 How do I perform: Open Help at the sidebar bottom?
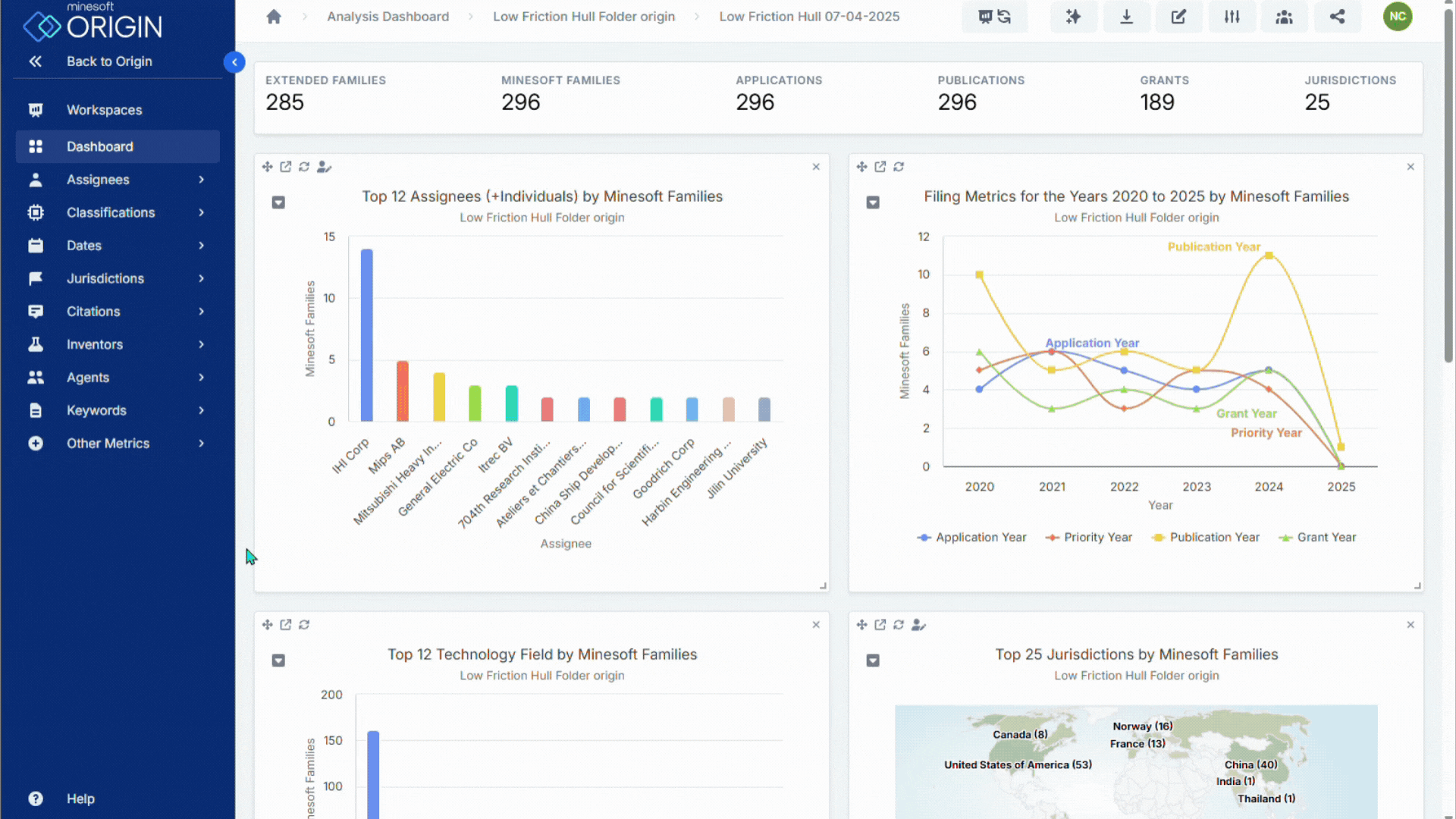point(118,799)
